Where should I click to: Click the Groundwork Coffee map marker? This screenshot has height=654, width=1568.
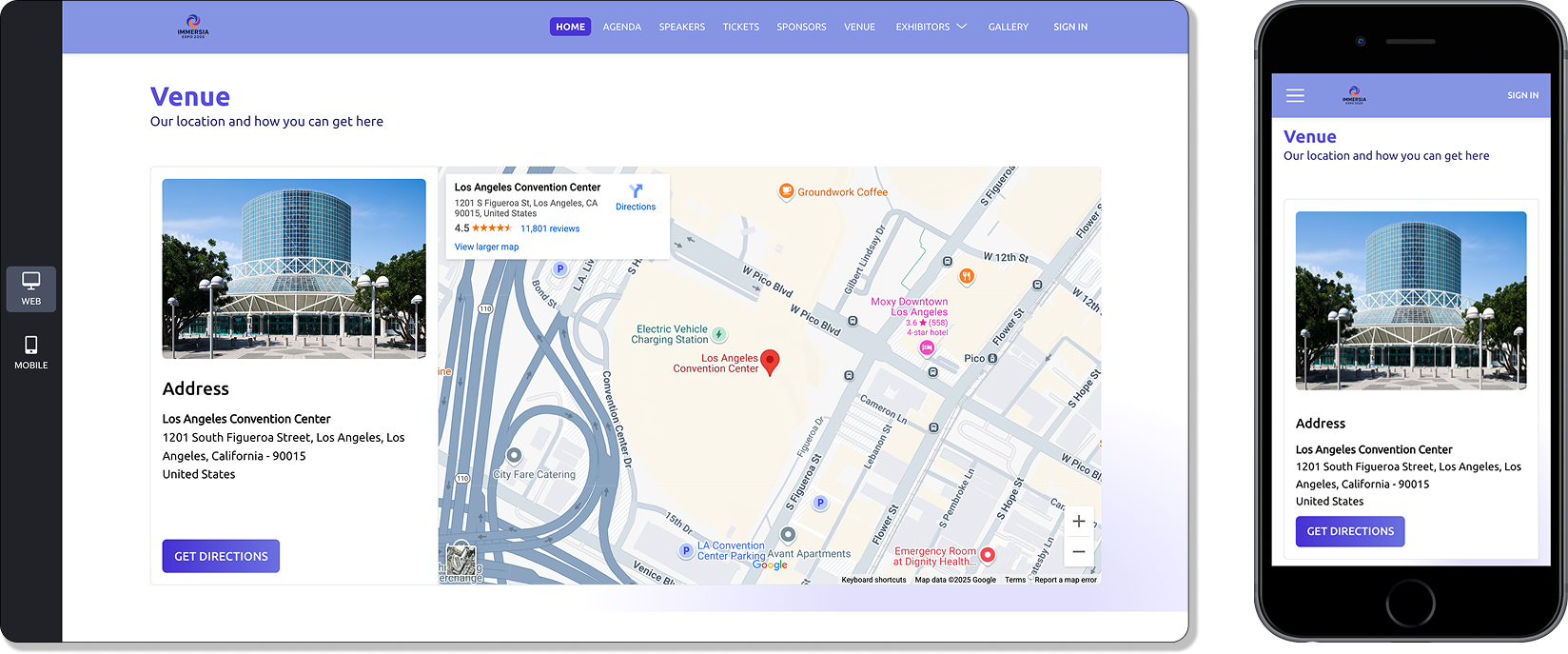(x=786, y=191)
